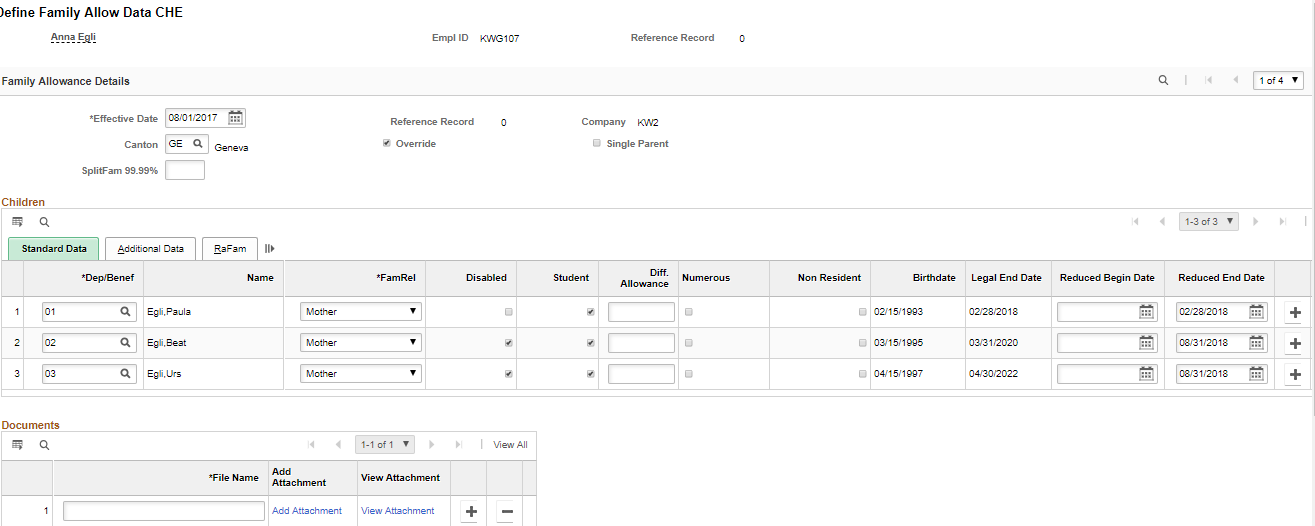
Task: Toggle the Override checkbox
Action: [x=387, y=143]
